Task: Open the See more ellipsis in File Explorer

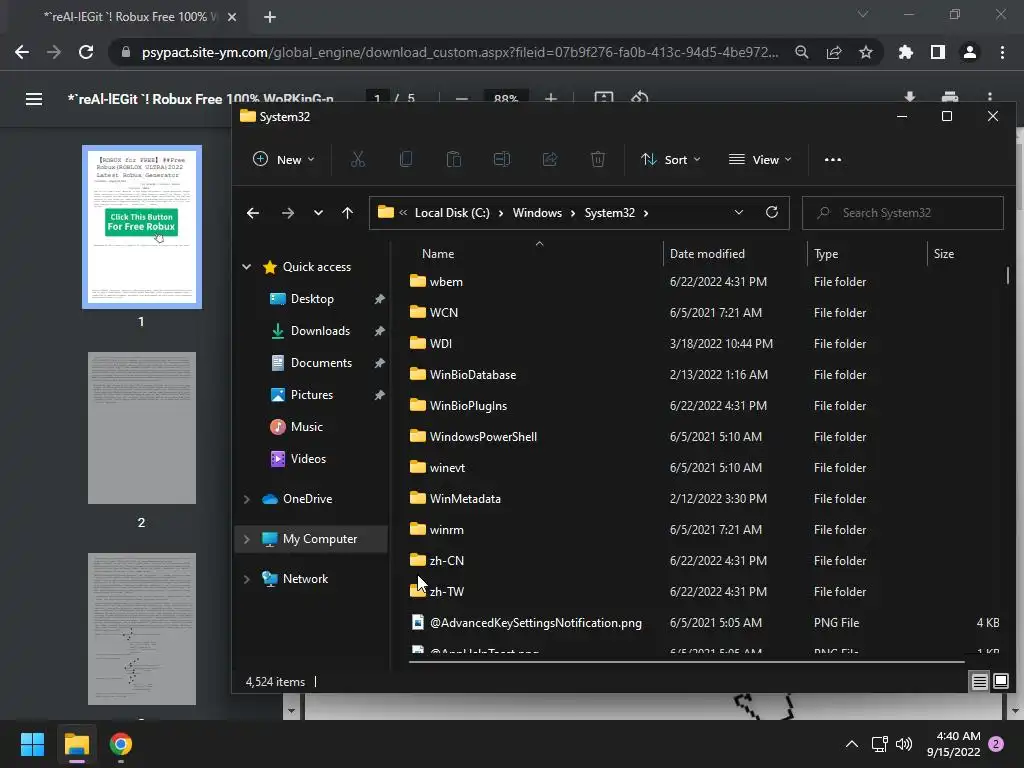Action: coord(833,159)
